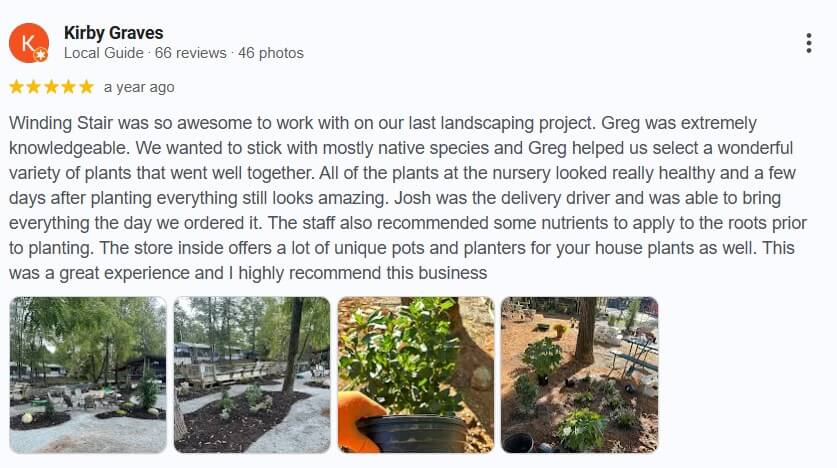The width and height of the screenshot is (837, 468).
Task: Click the first yellow rating star
Action: 16,87
